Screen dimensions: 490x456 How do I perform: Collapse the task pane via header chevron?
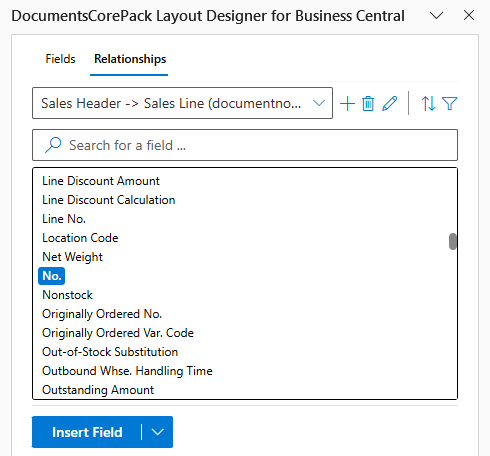coord(436,15)
